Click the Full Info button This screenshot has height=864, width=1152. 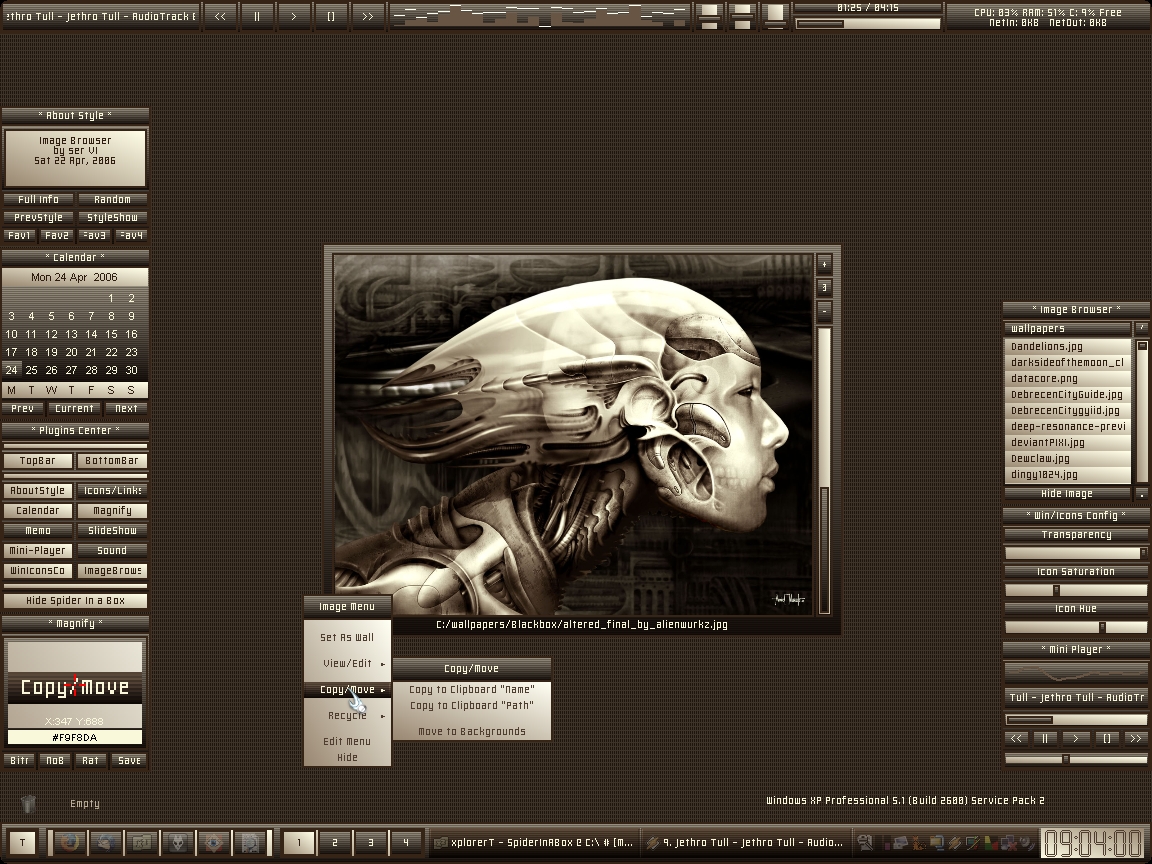pyautogui.click(x=38, y=199)
